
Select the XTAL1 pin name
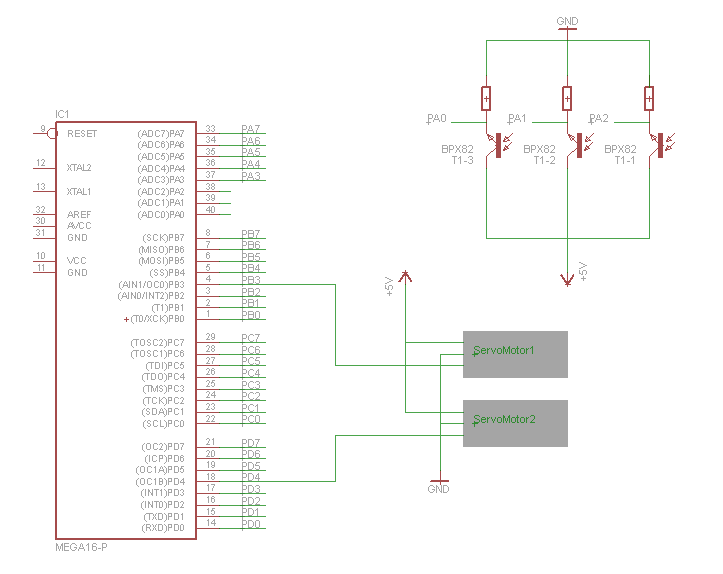79,192
